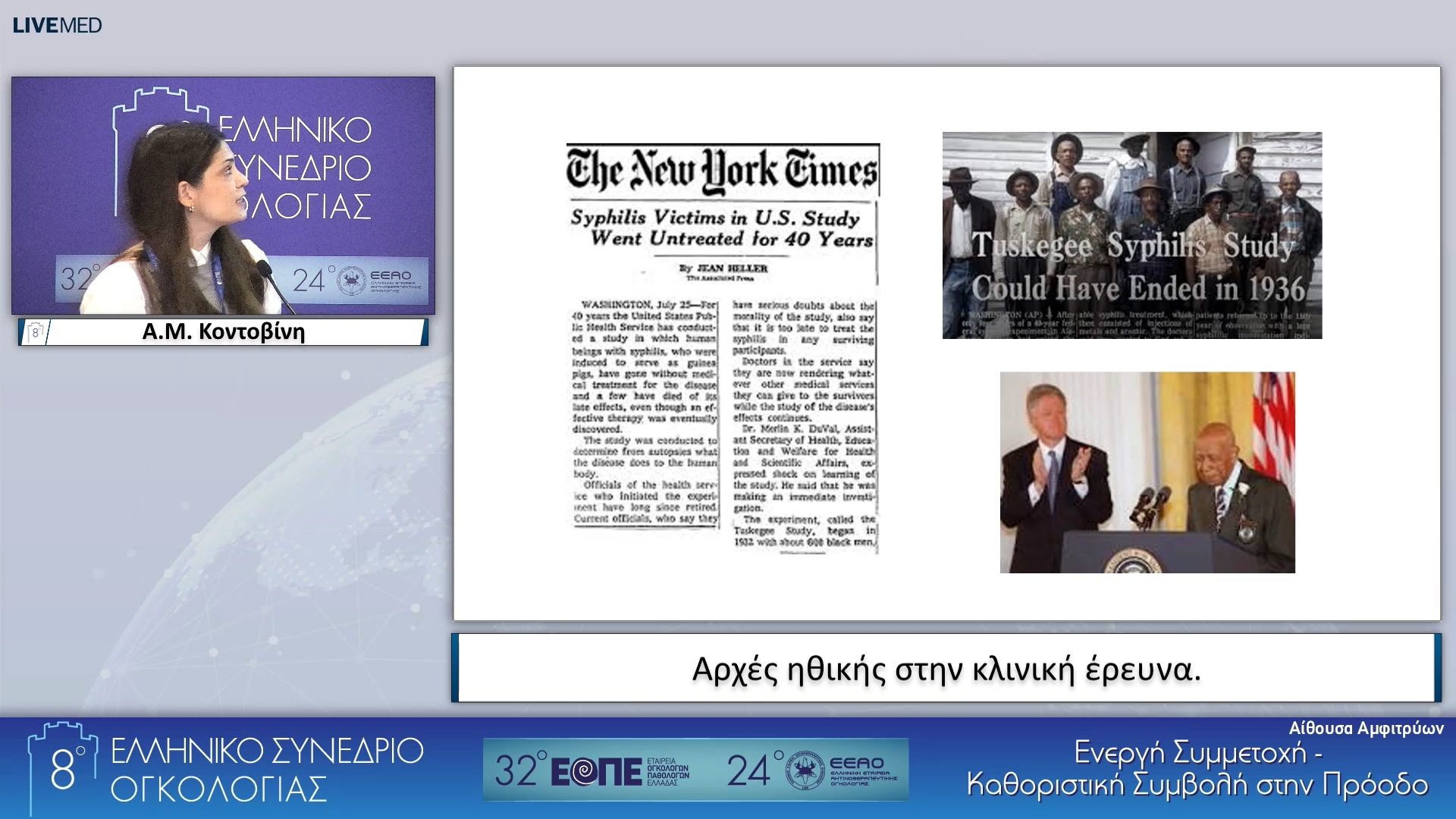Click the speaker video feed thumbnail

[x=223, y=196]
